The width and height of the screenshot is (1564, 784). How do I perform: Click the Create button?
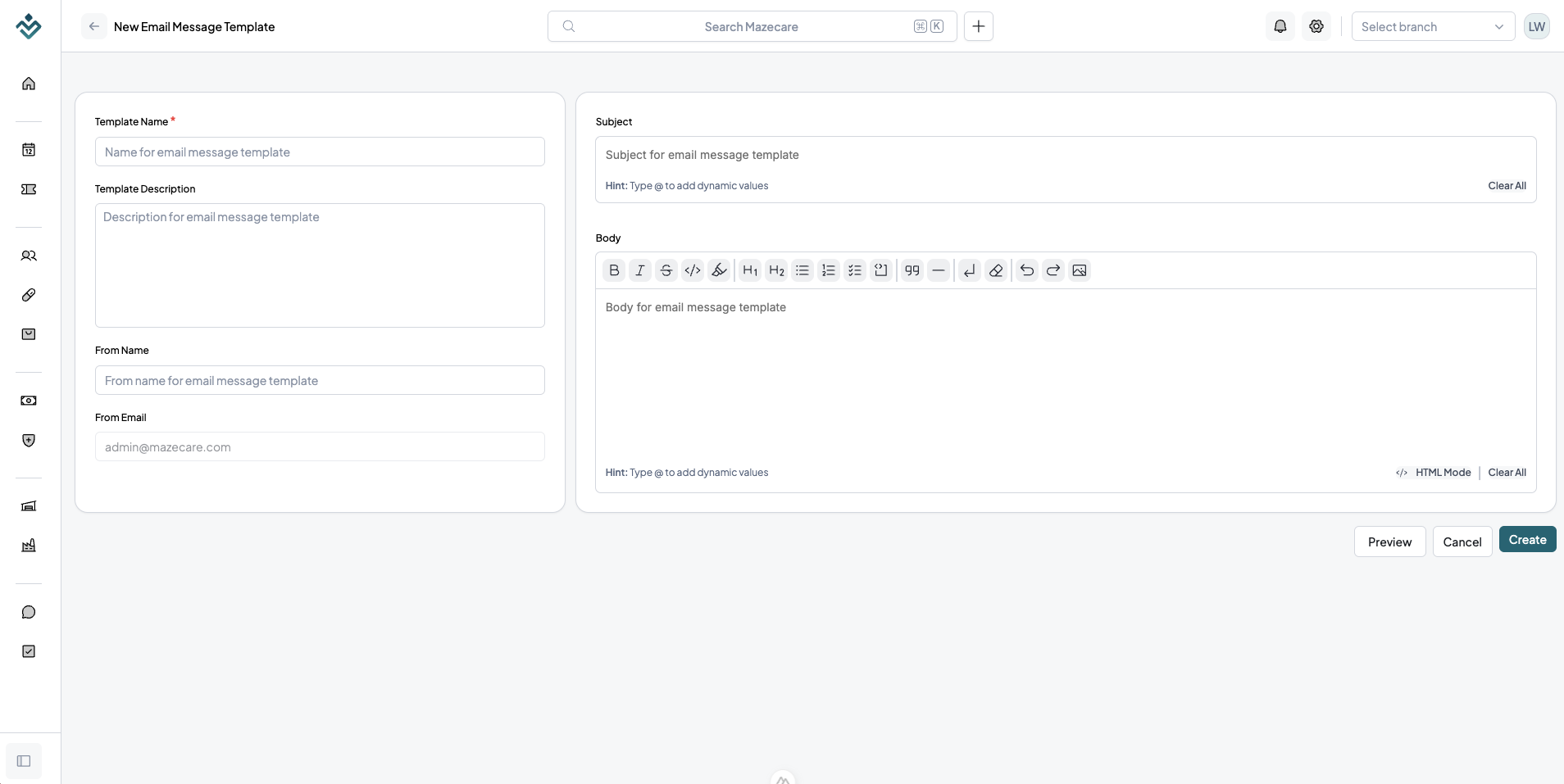(1527, 539)
